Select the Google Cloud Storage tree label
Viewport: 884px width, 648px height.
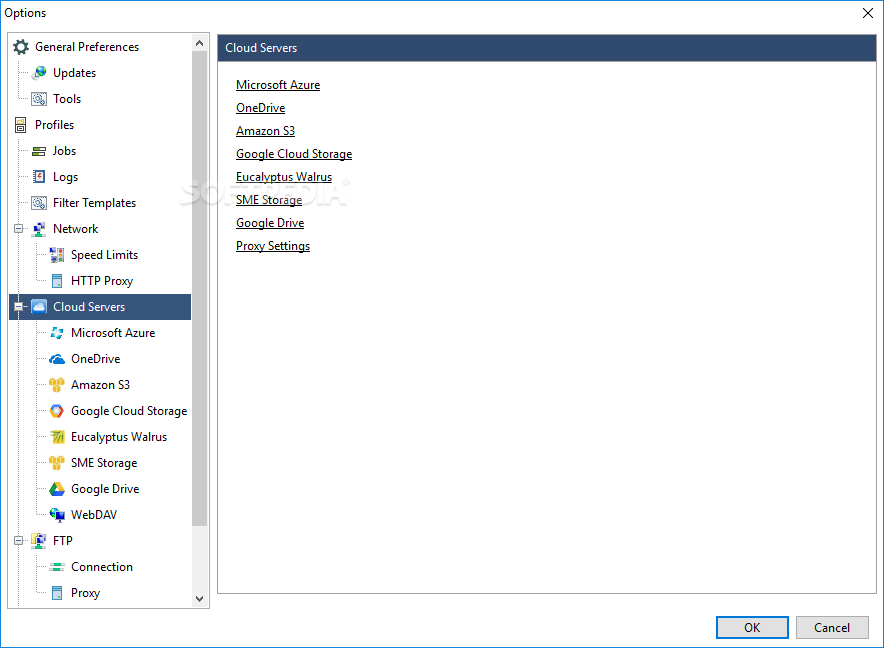coord(129,411)
